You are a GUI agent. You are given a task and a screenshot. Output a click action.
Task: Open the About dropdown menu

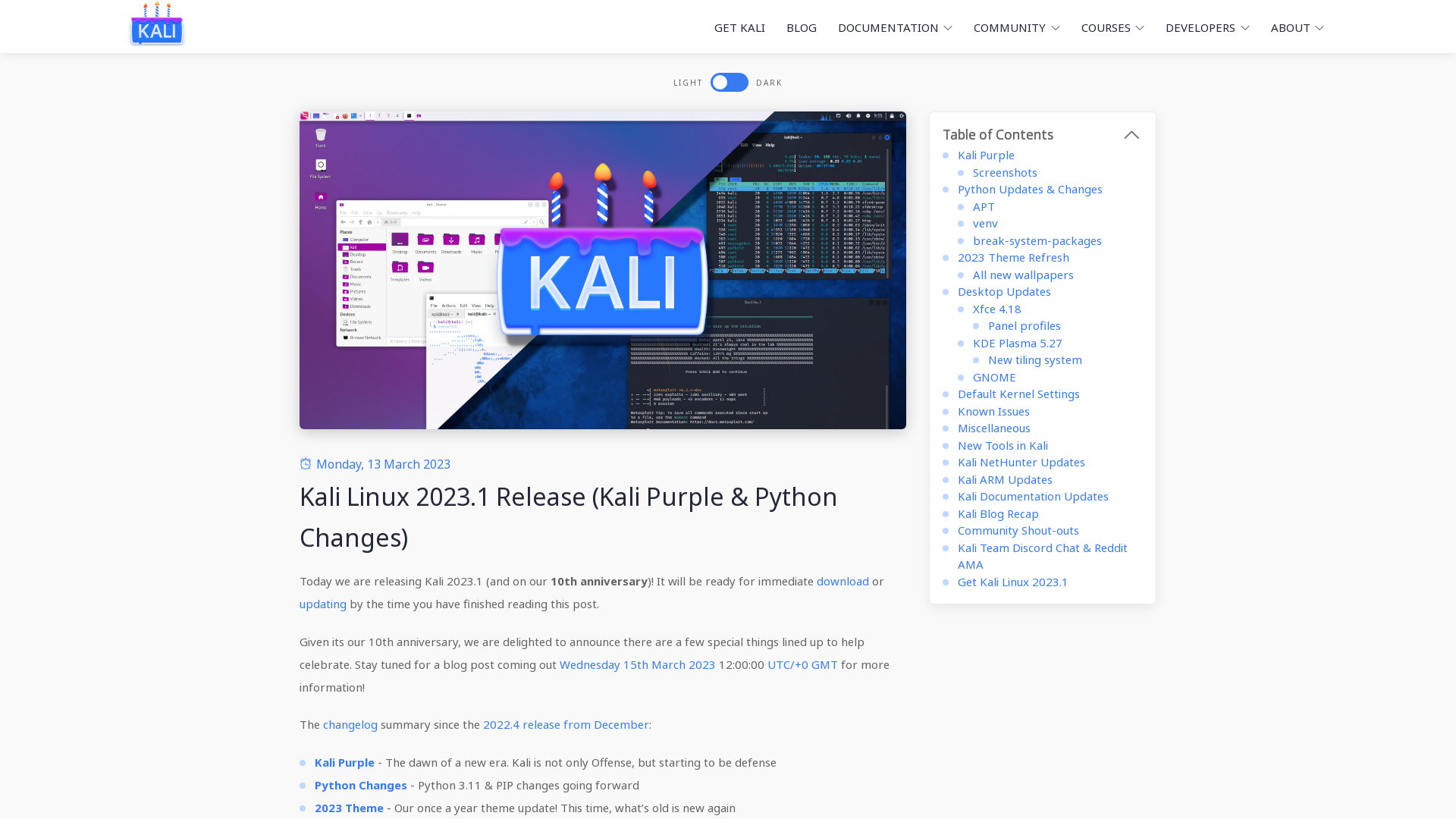(1297, 27)
